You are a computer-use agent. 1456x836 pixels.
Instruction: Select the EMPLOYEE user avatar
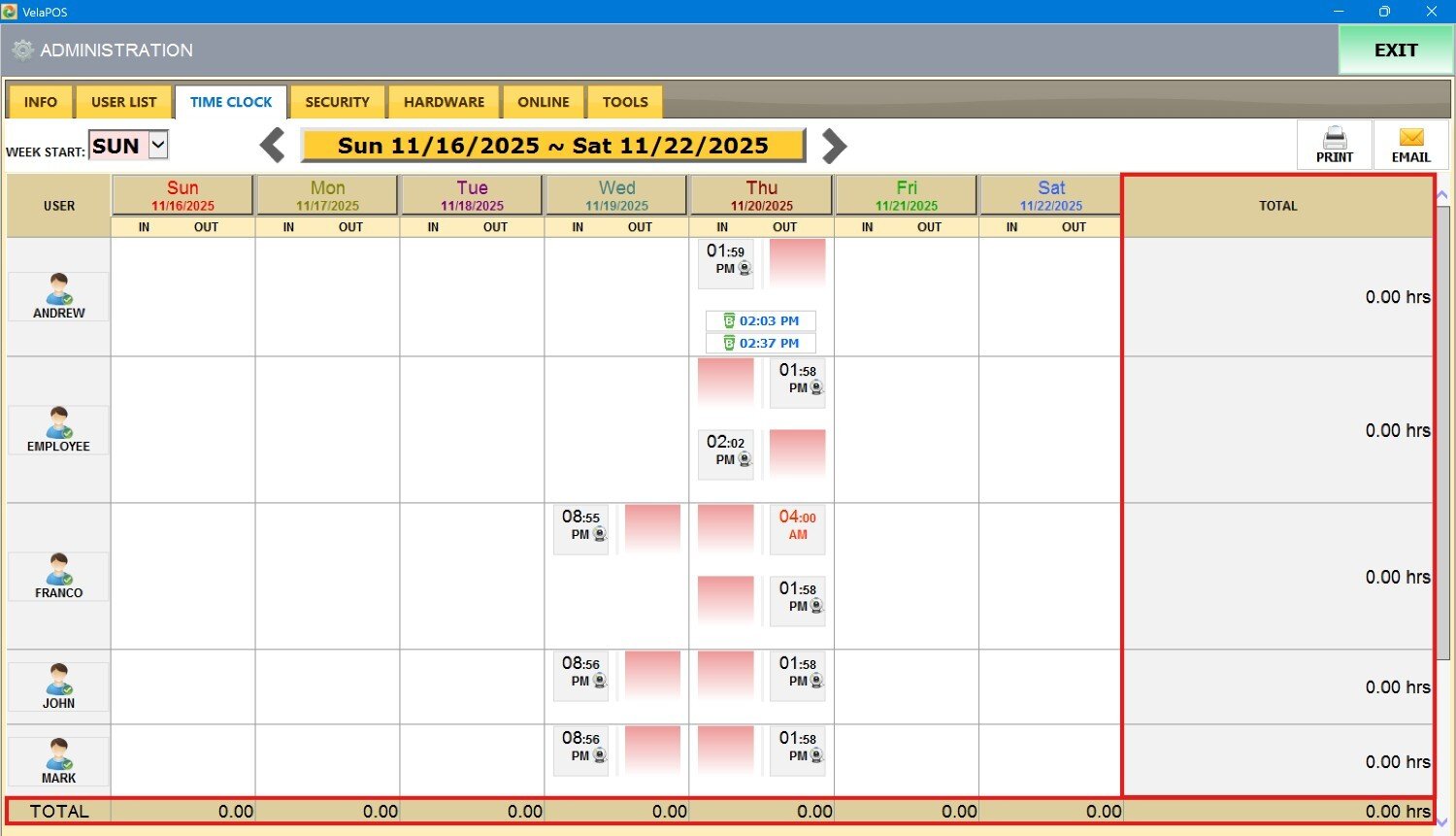[58, 423]
